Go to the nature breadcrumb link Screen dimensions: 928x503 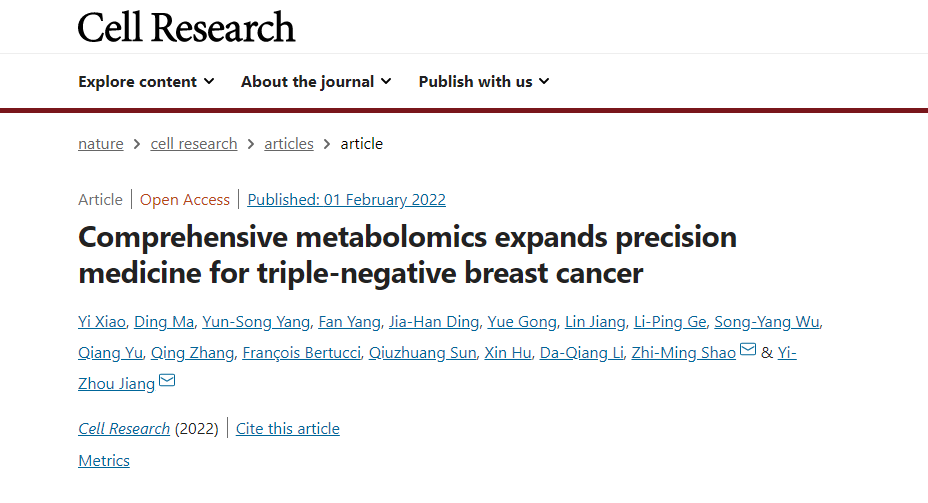(x=101, y=144)
